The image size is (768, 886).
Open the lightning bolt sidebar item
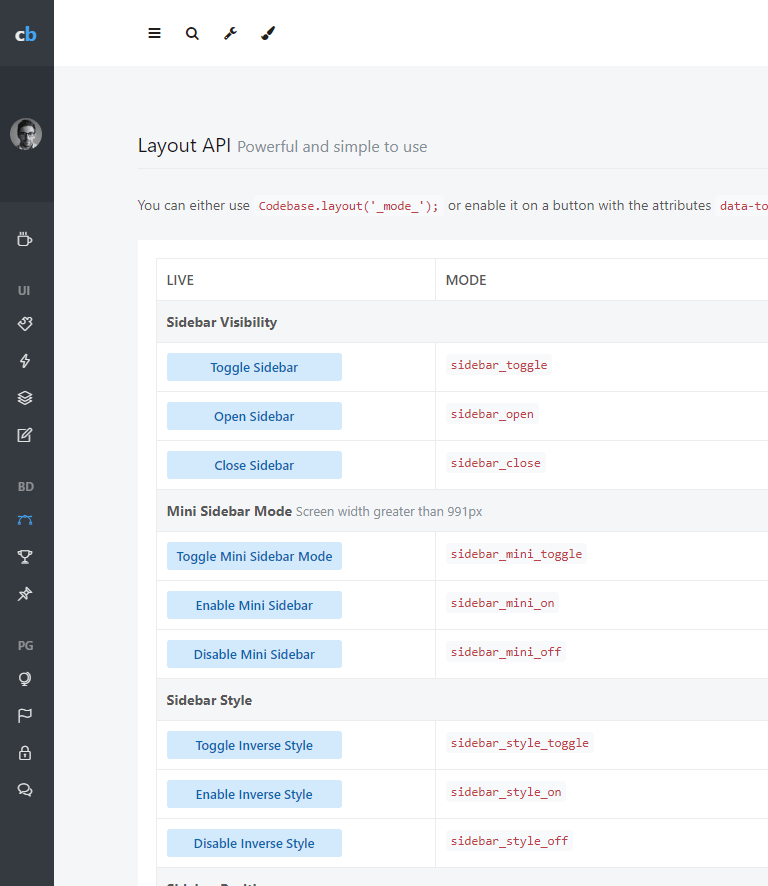(x=26, y=361)
